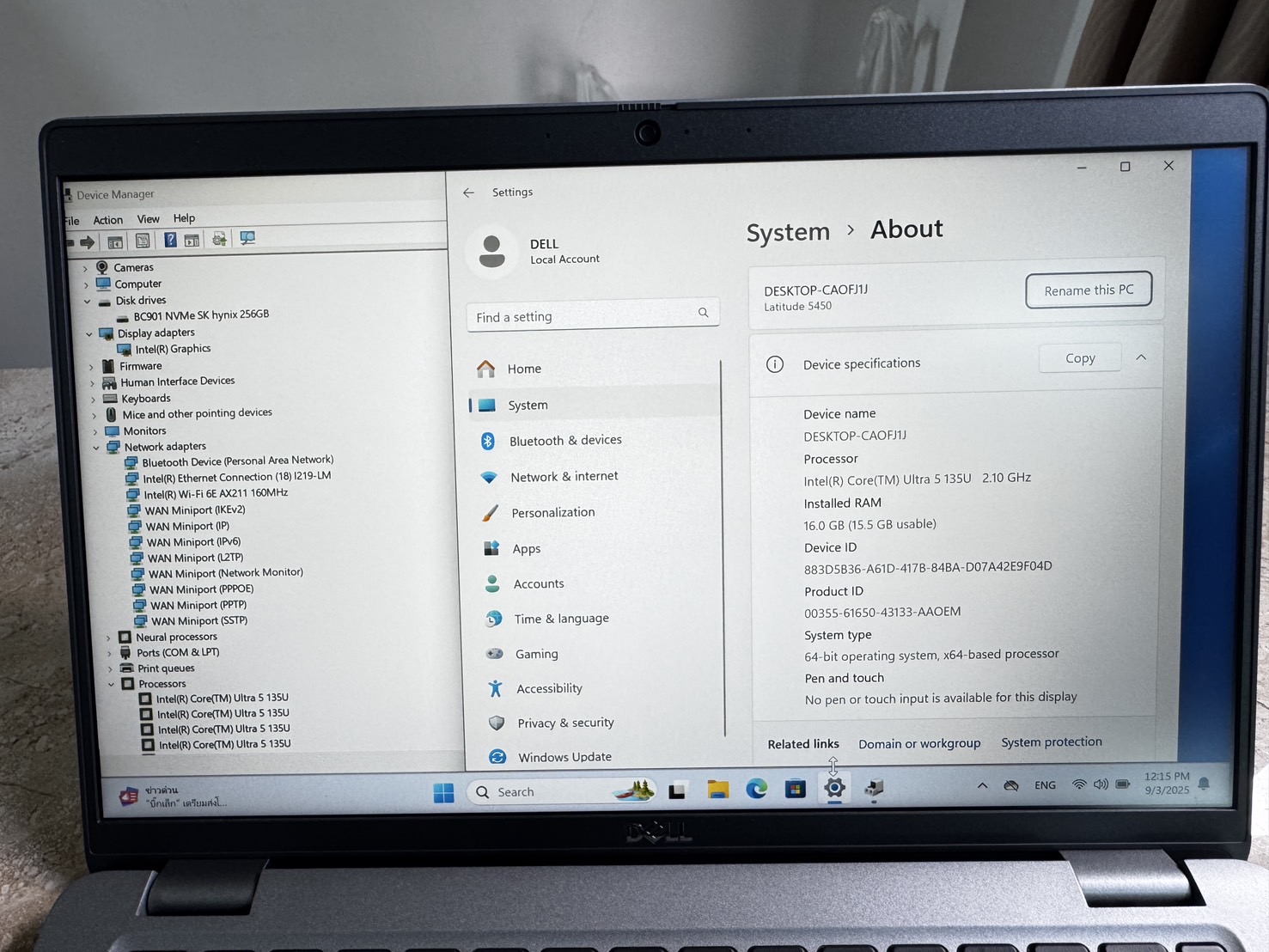1269x952 pixels.
Task: Select Intel(R) Wi-Fi 6E AX211 160MHz adapter
Action: (216, 494)
